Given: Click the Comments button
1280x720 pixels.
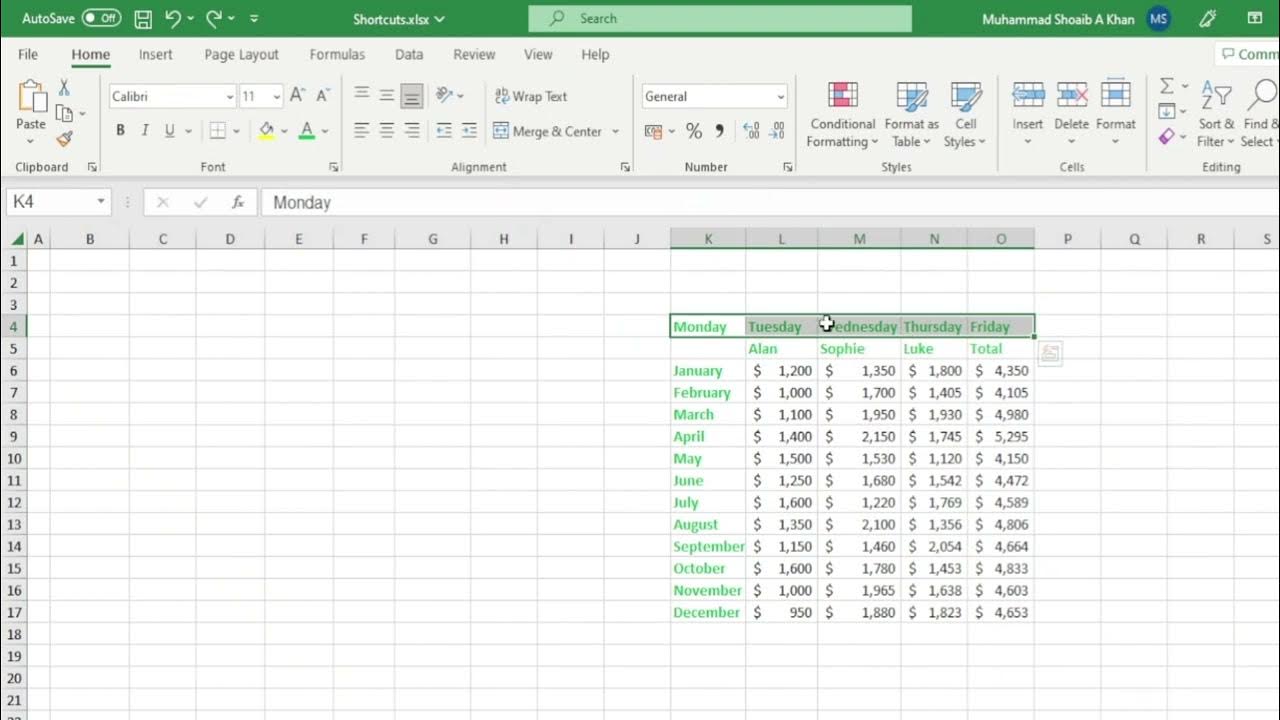Looking at the screenshot, I should (1248, 54).
